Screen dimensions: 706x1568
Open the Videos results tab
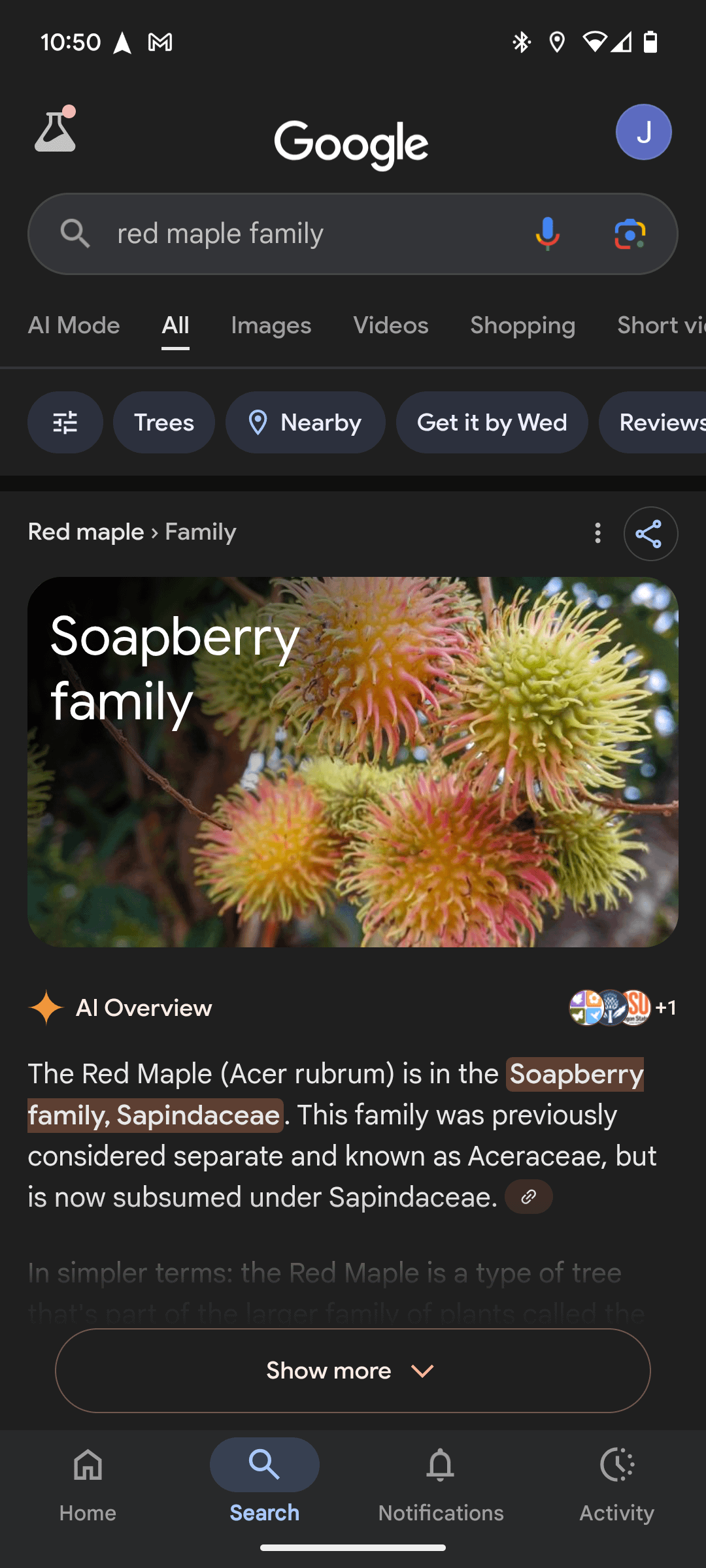click(x=391, y=325)
